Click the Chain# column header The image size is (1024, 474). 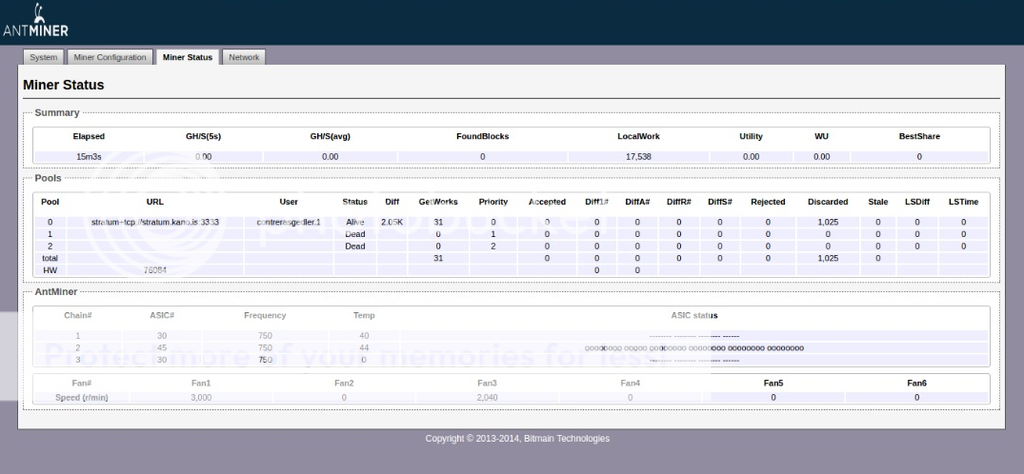coord(78,315)
